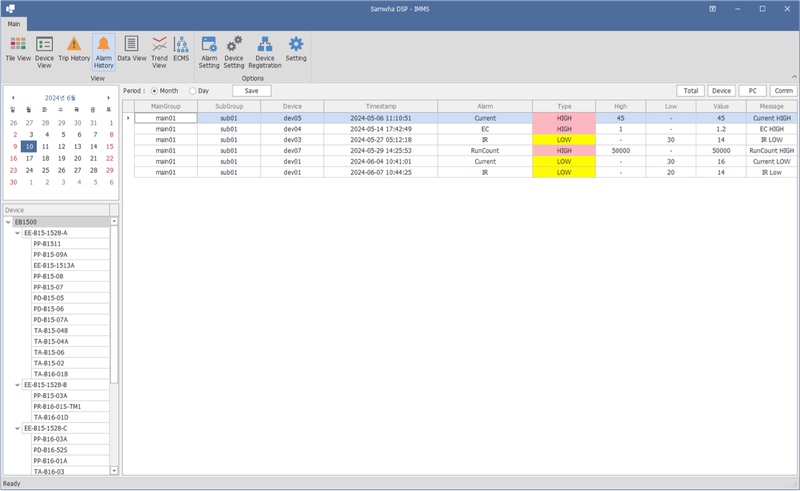Image resolution: width=800 pixels, height=491 pixels.
Task: Open the ECMS view
Action: (x=181, y=50)
